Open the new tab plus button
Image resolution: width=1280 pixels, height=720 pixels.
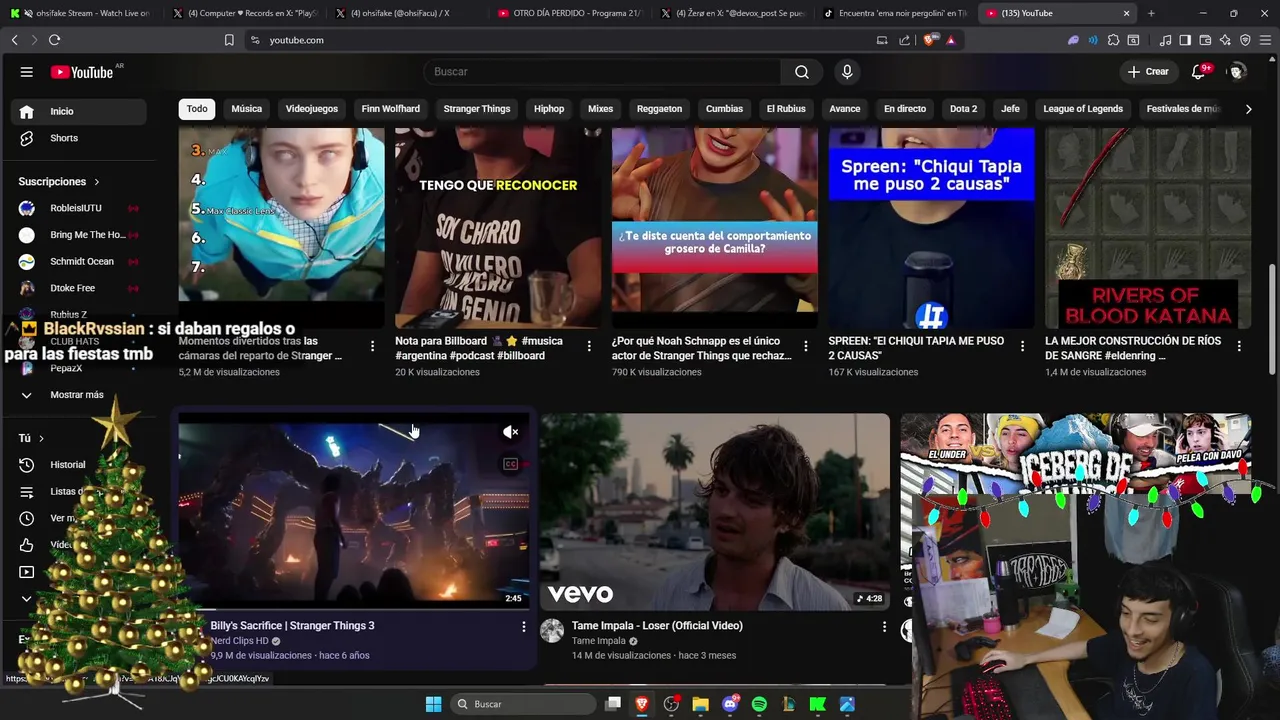coord(1151,13)
